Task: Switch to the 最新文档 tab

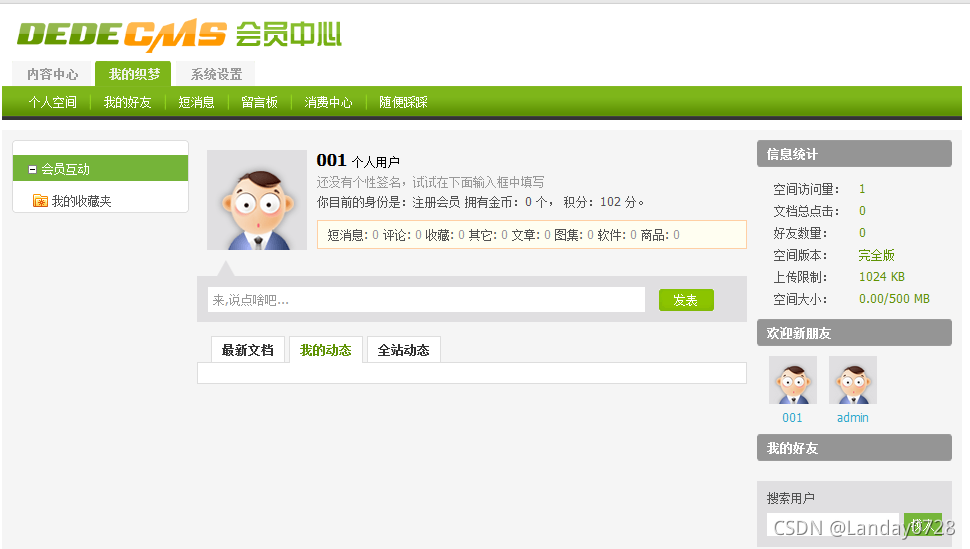Action: (247, 350)
